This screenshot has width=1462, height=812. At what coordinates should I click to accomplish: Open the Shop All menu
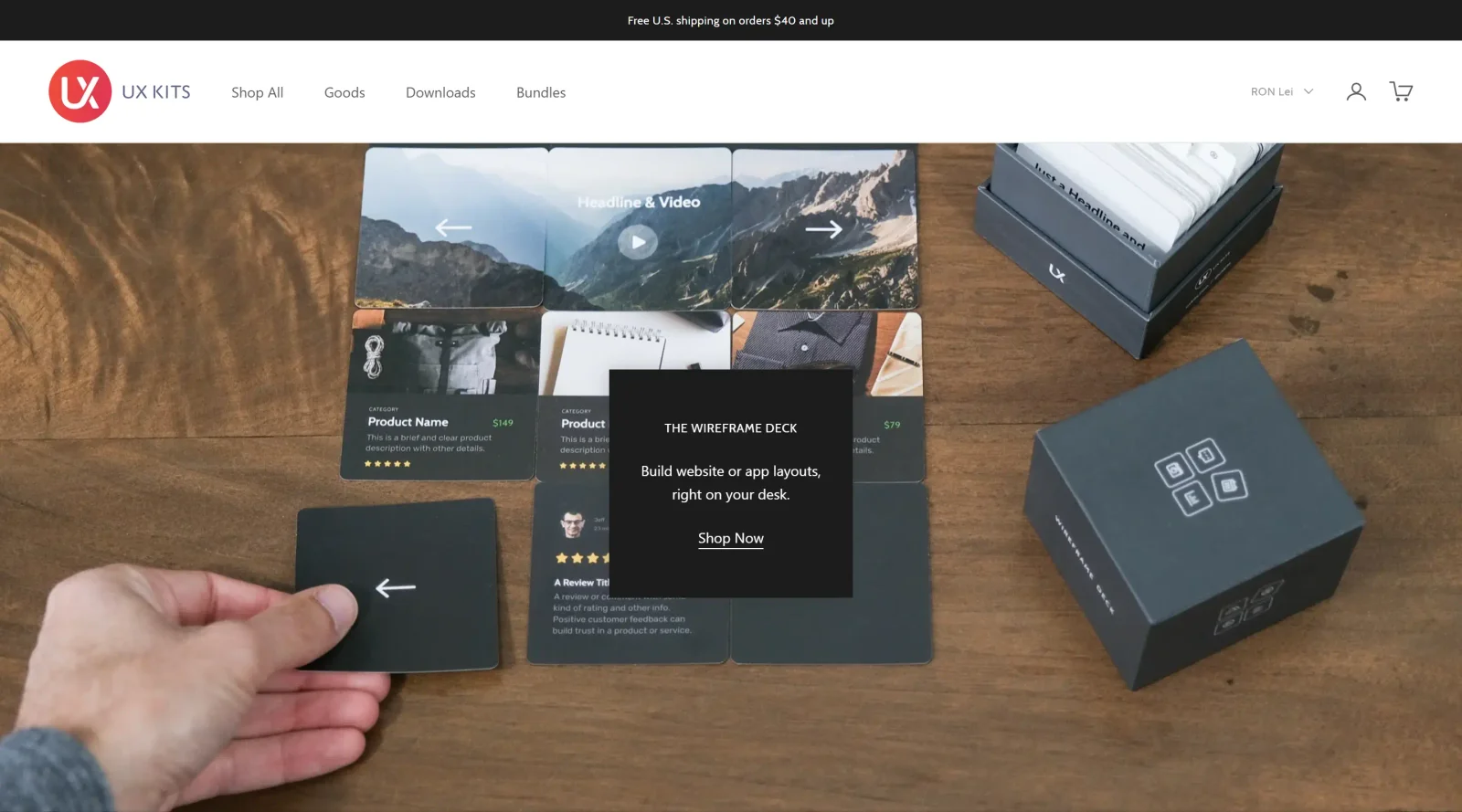pos(257,92)
